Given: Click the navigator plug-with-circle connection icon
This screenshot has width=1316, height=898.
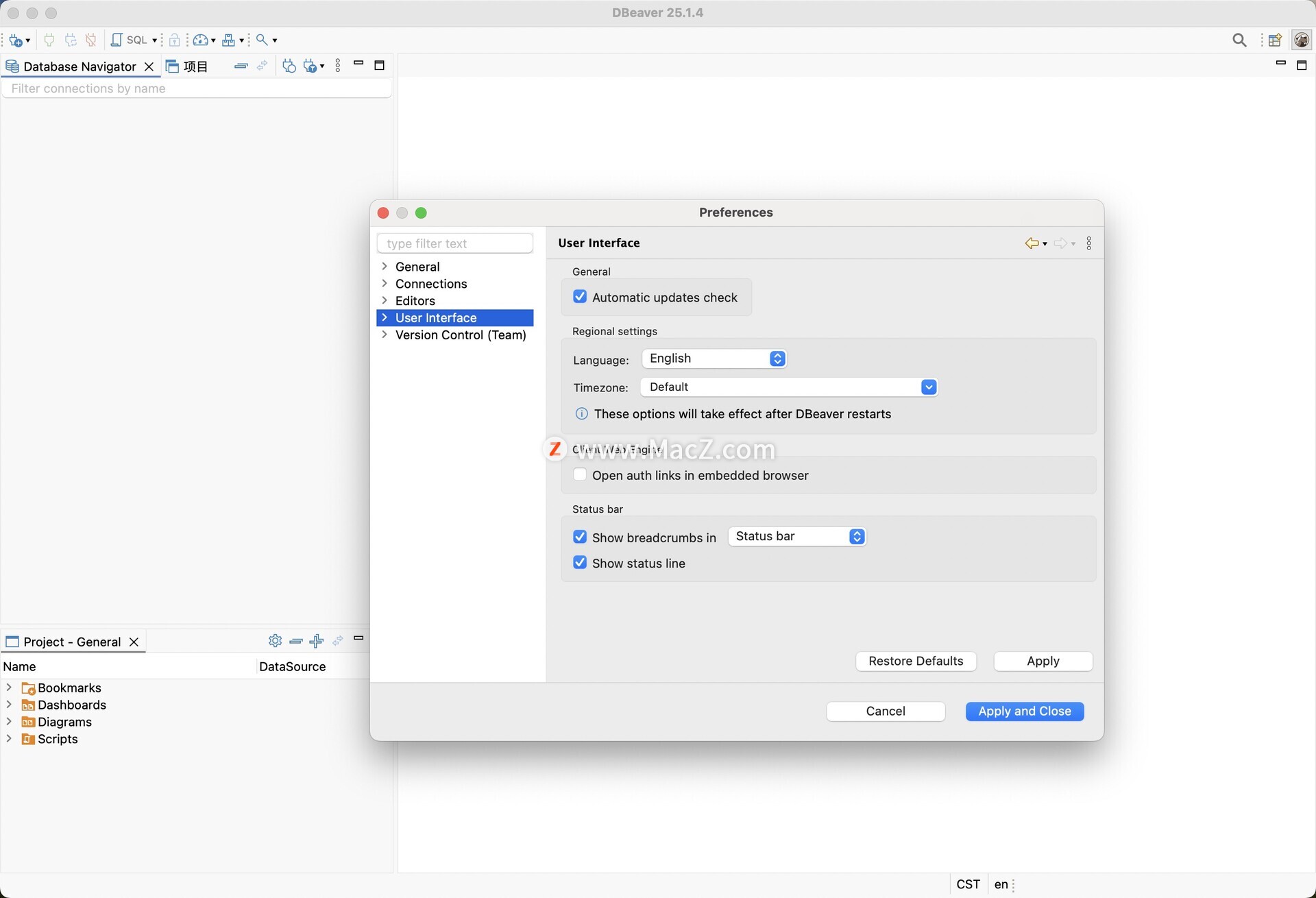Looking at the screenshot, I should tap(289, 66).
